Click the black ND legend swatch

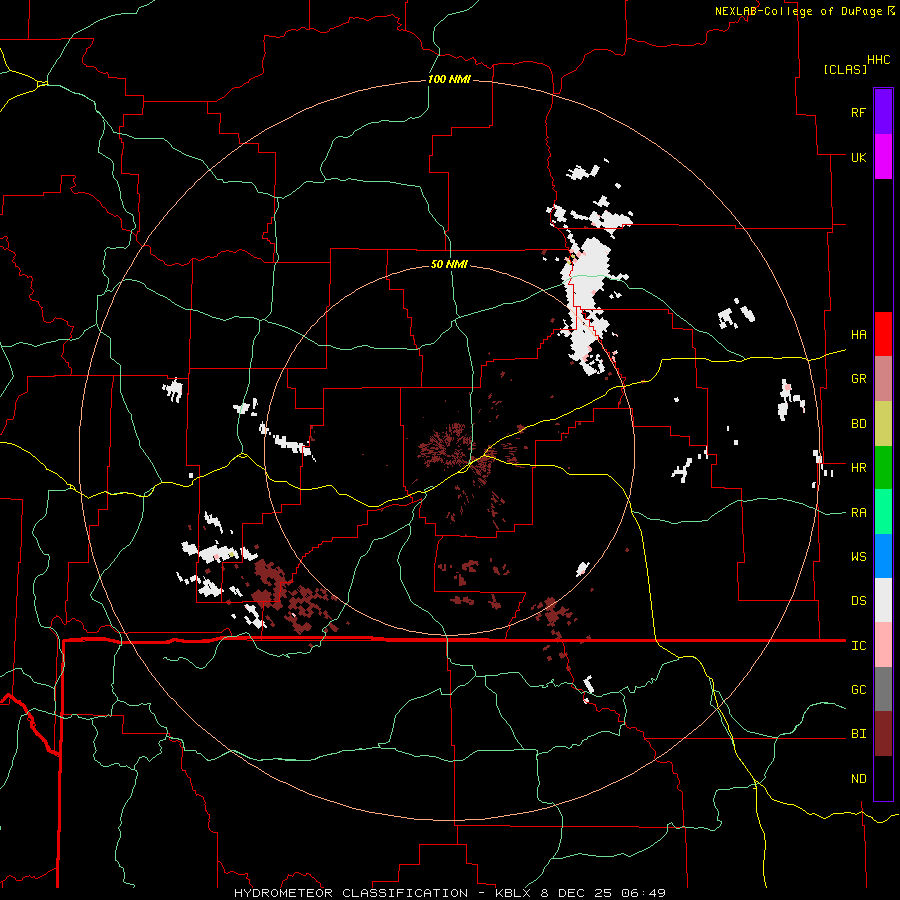[883, 778]
